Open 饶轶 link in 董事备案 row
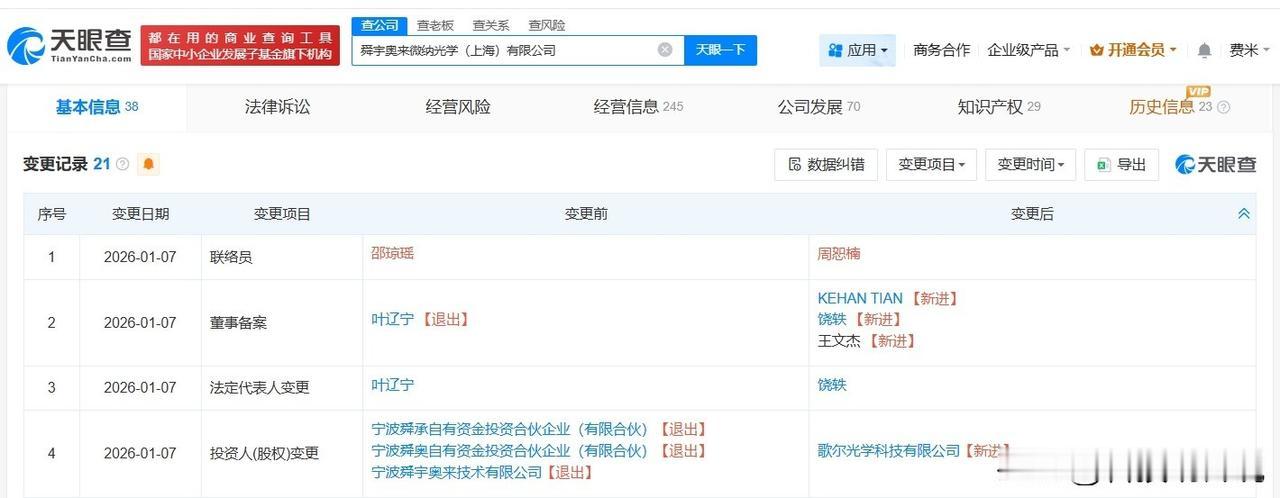Viewport: 1280px width, 498px height. point(832,319)
